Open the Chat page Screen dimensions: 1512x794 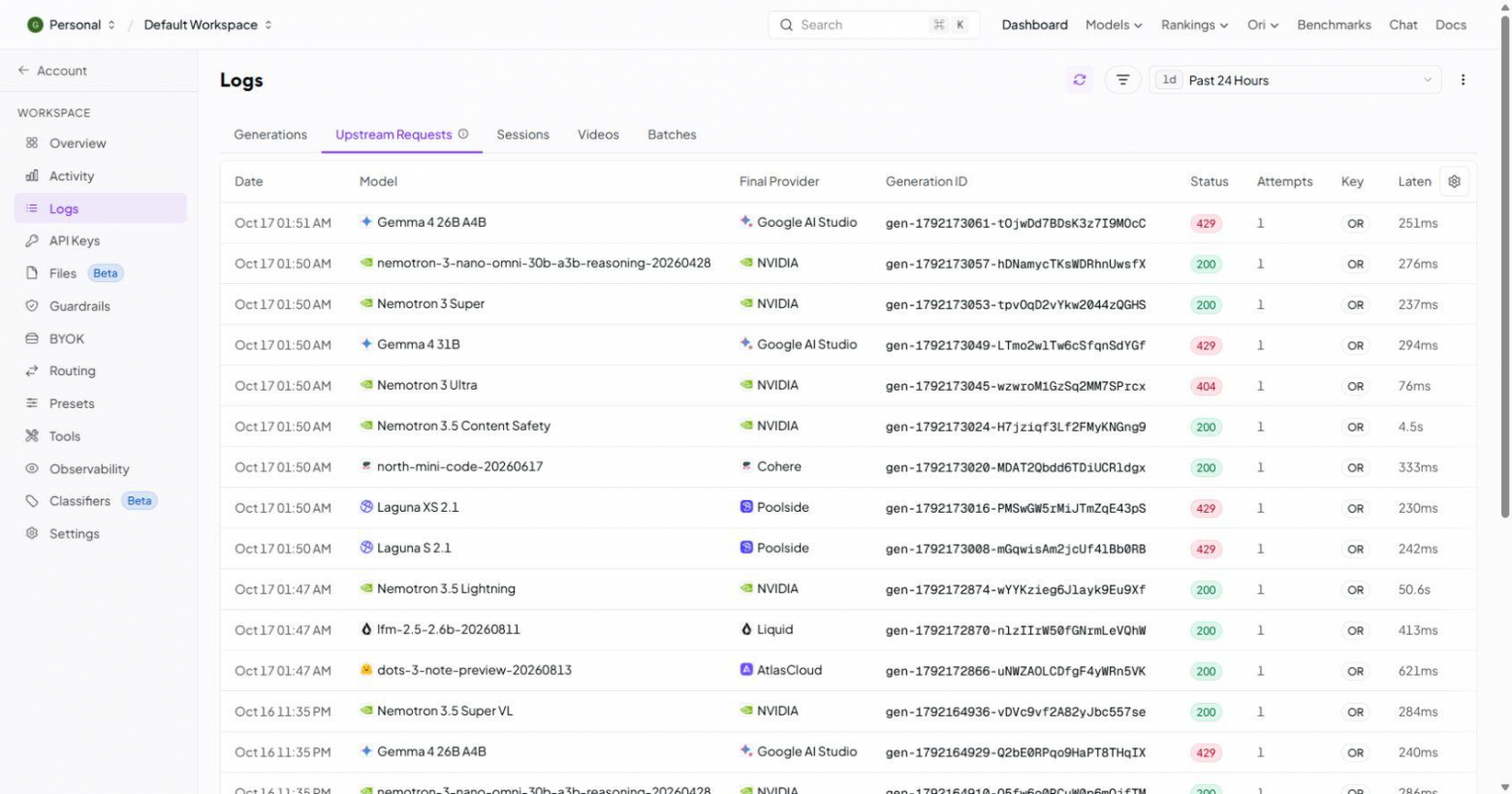pyautogui.click(x=1402, y=24)
